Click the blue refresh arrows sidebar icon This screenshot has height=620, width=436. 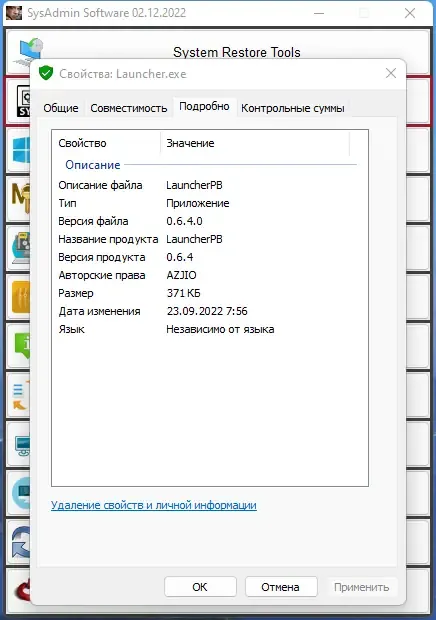21,542
